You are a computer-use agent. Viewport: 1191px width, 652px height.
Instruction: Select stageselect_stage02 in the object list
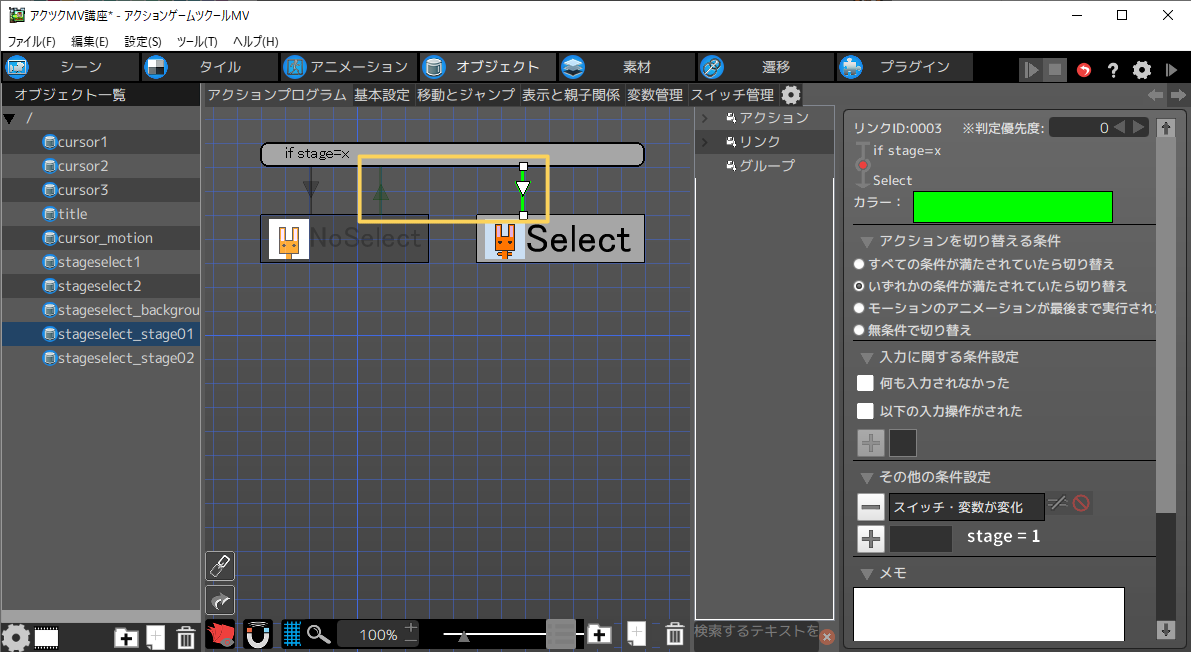pos(125,358)
